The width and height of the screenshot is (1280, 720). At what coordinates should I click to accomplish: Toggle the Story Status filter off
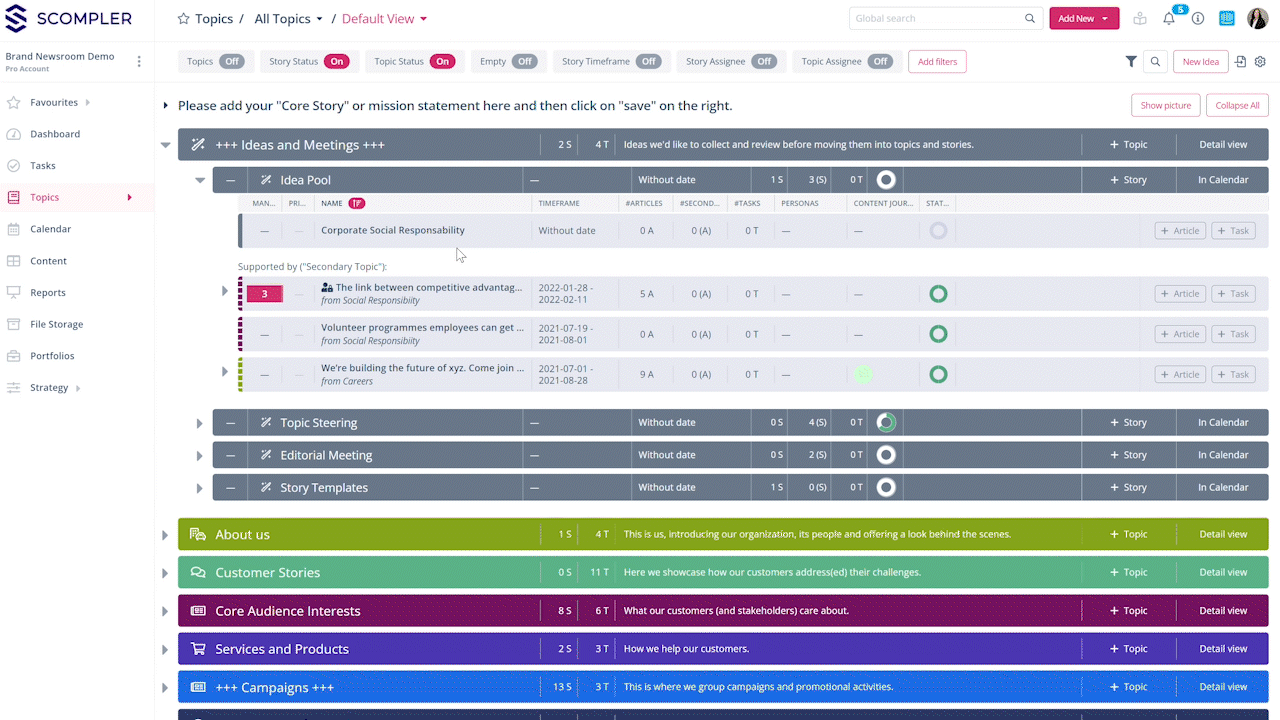point(337,62)
